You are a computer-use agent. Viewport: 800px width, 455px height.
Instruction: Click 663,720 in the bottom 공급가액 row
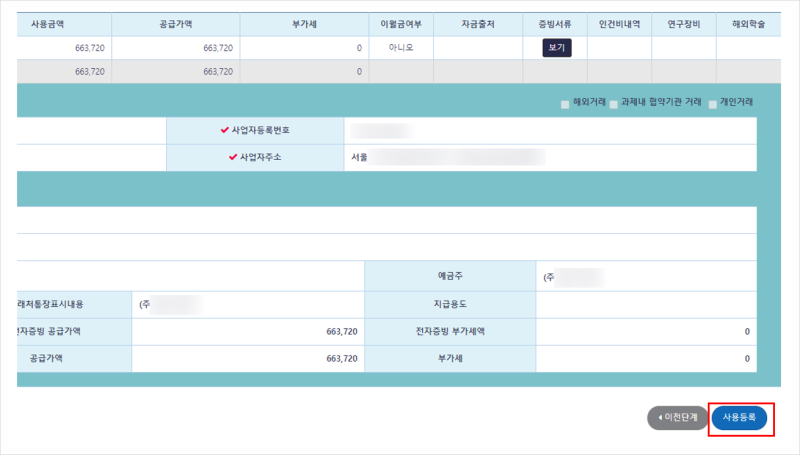248,359
